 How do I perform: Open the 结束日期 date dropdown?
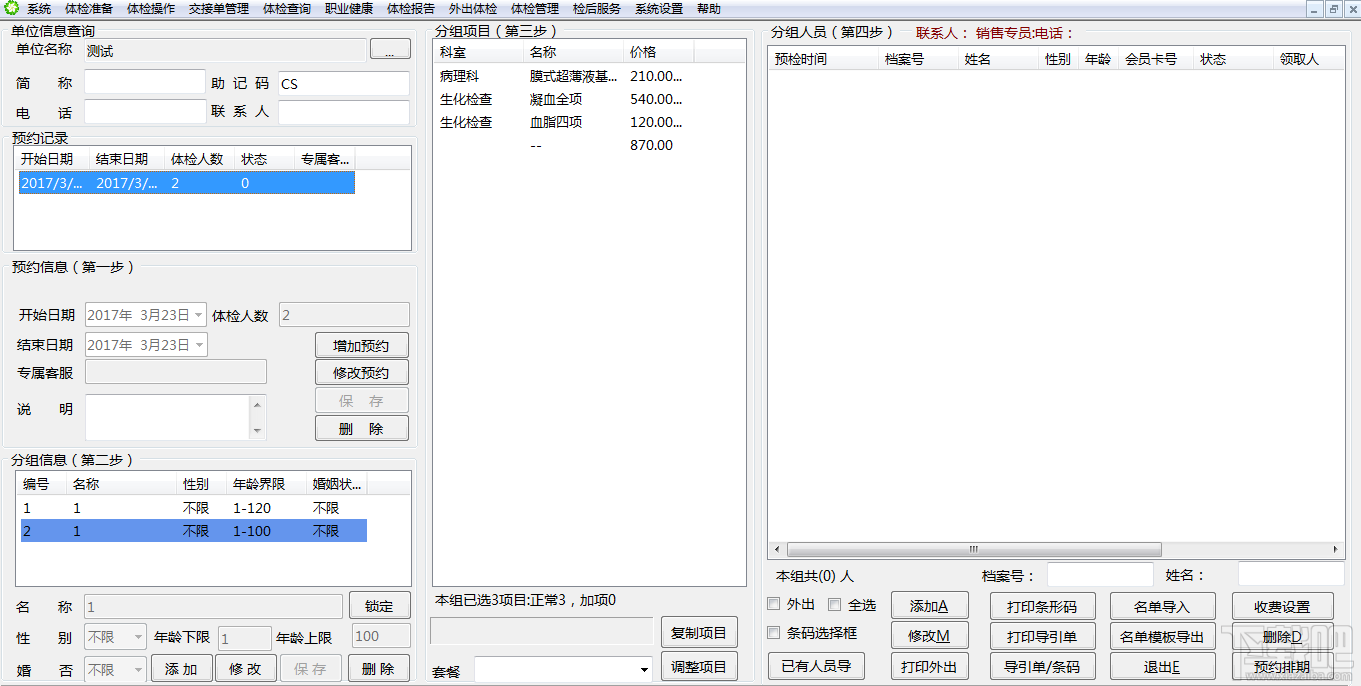click(199, 345)
